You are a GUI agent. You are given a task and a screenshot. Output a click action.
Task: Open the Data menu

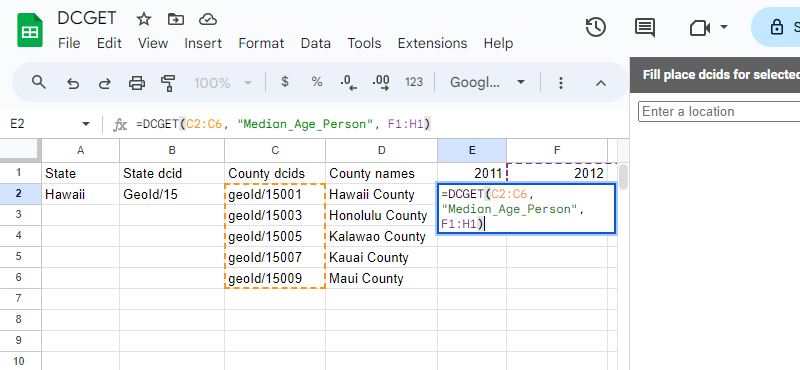coord(315,43)
